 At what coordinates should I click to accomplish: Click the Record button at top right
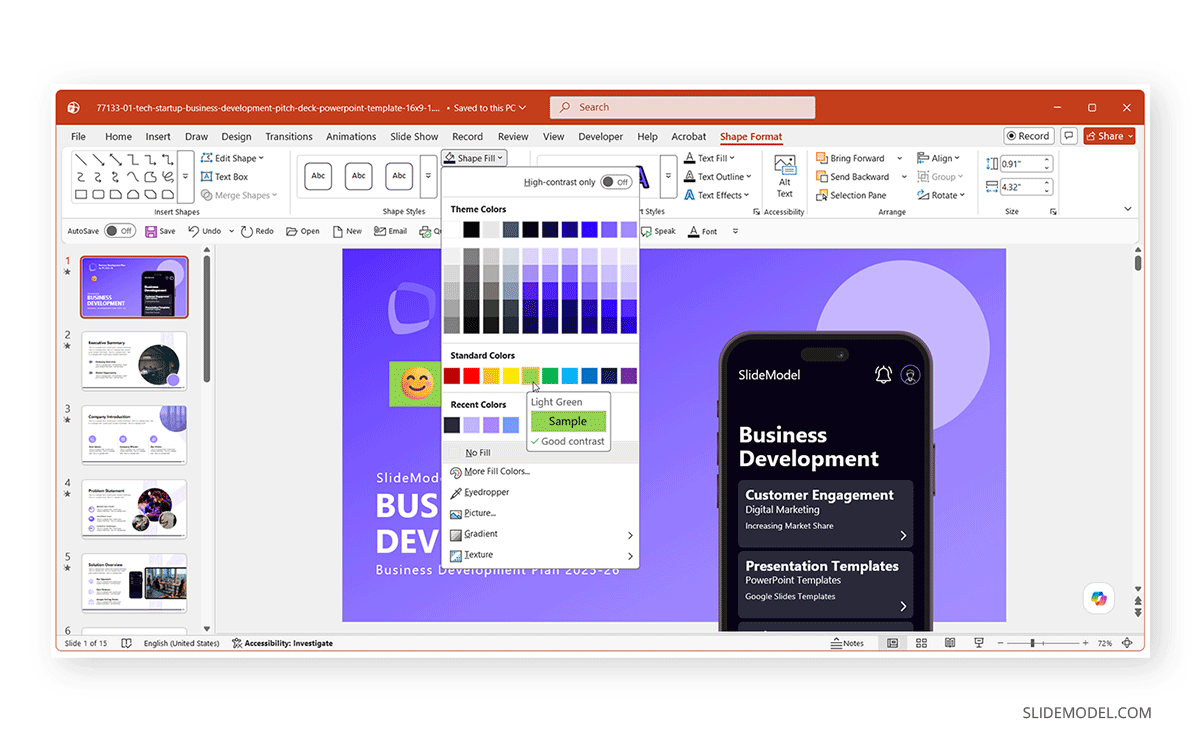tap(1029, 136)
